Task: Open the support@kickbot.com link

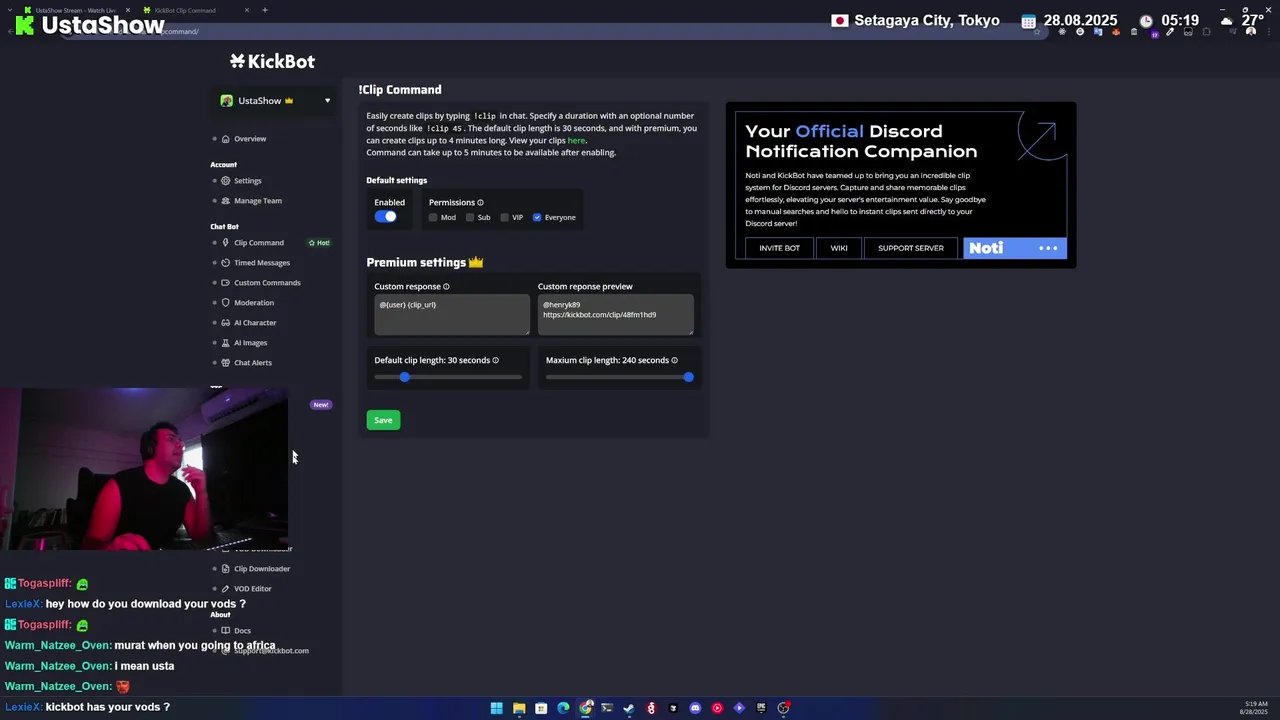Action: click(x=271, y=651)
